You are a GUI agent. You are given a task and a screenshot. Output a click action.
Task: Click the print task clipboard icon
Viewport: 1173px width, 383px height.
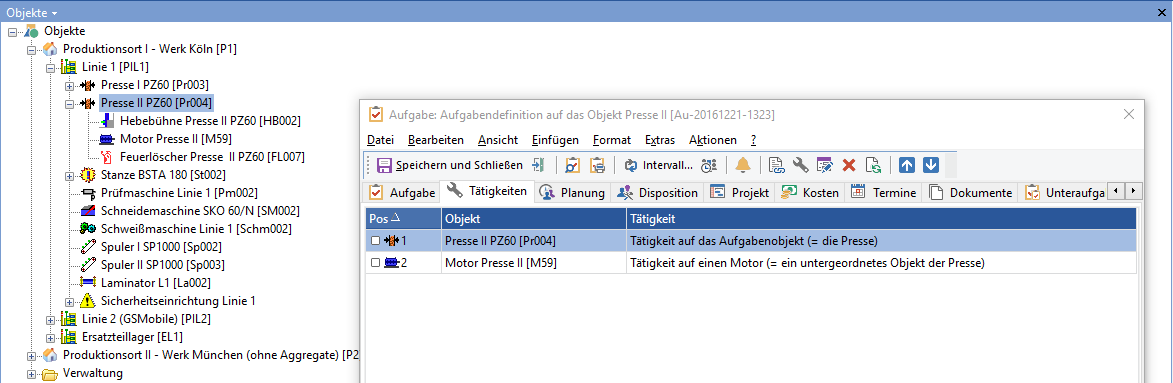coord(597,165)
